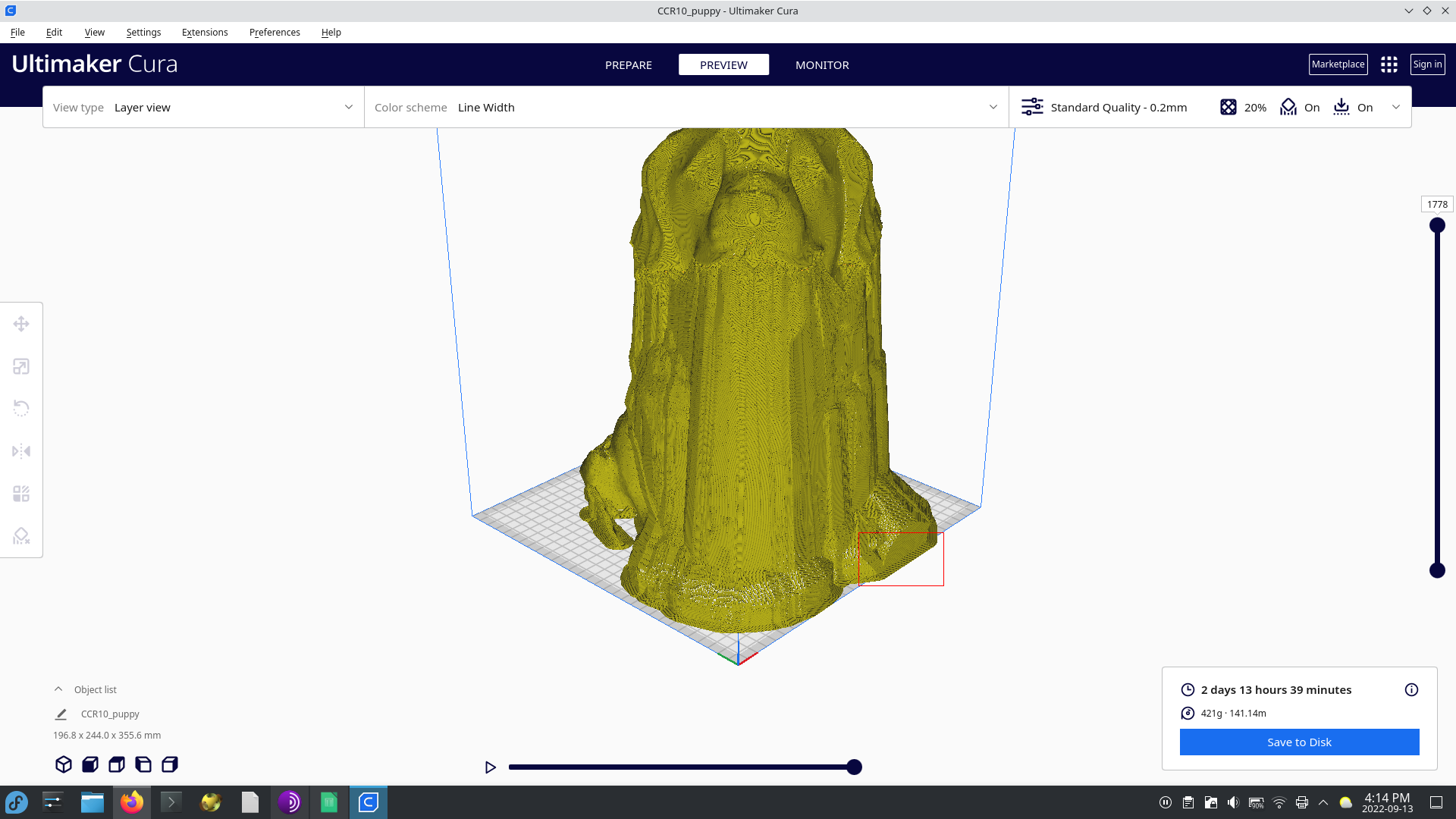
Task: Open Per Model Settings tool
Action: click(21, 494)
